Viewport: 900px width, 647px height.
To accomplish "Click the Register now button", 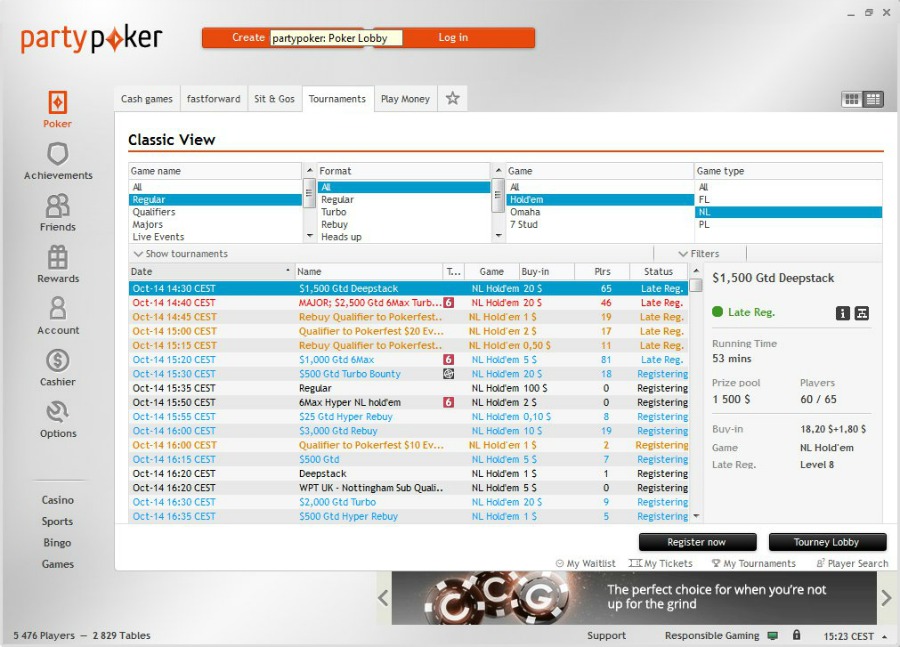I will coord(697,542).
